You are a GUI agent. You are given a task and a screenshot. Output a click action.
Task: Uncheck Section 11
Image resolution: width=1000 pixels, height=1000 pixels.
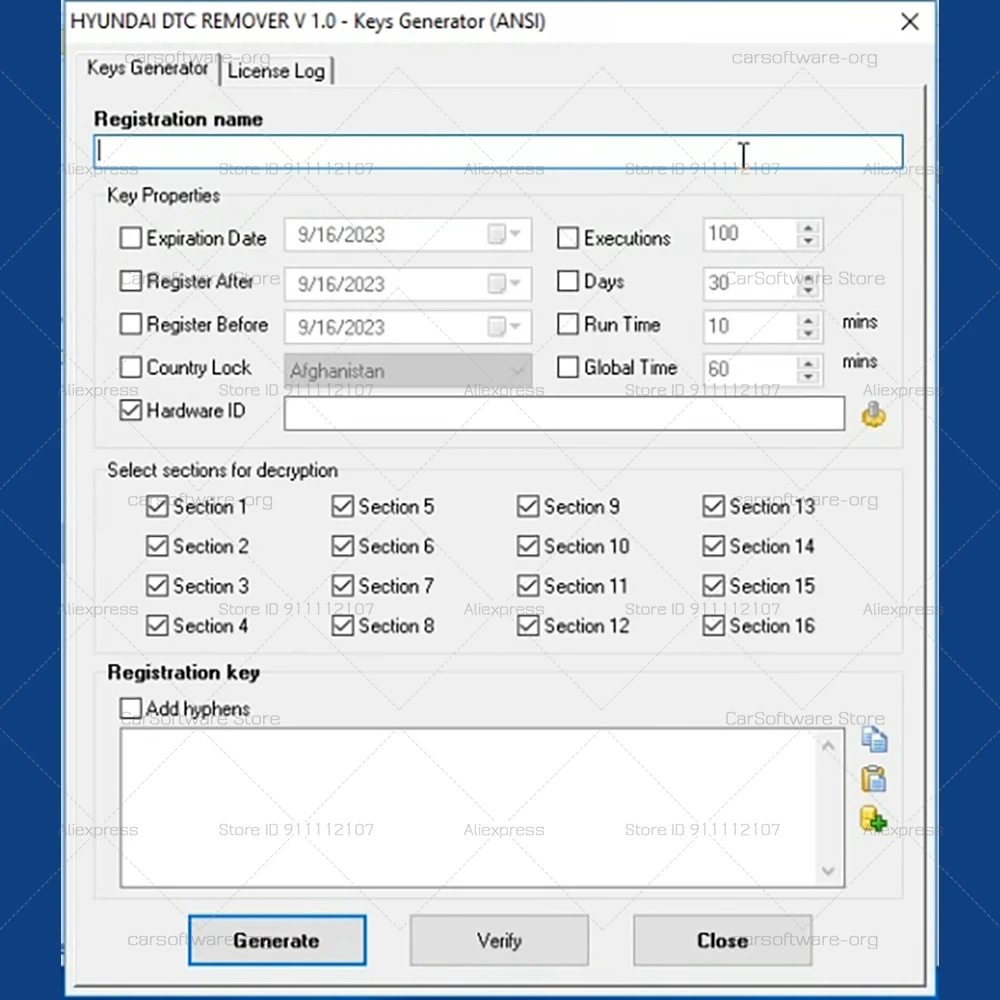pyautogui.click(x=528, y=585)
